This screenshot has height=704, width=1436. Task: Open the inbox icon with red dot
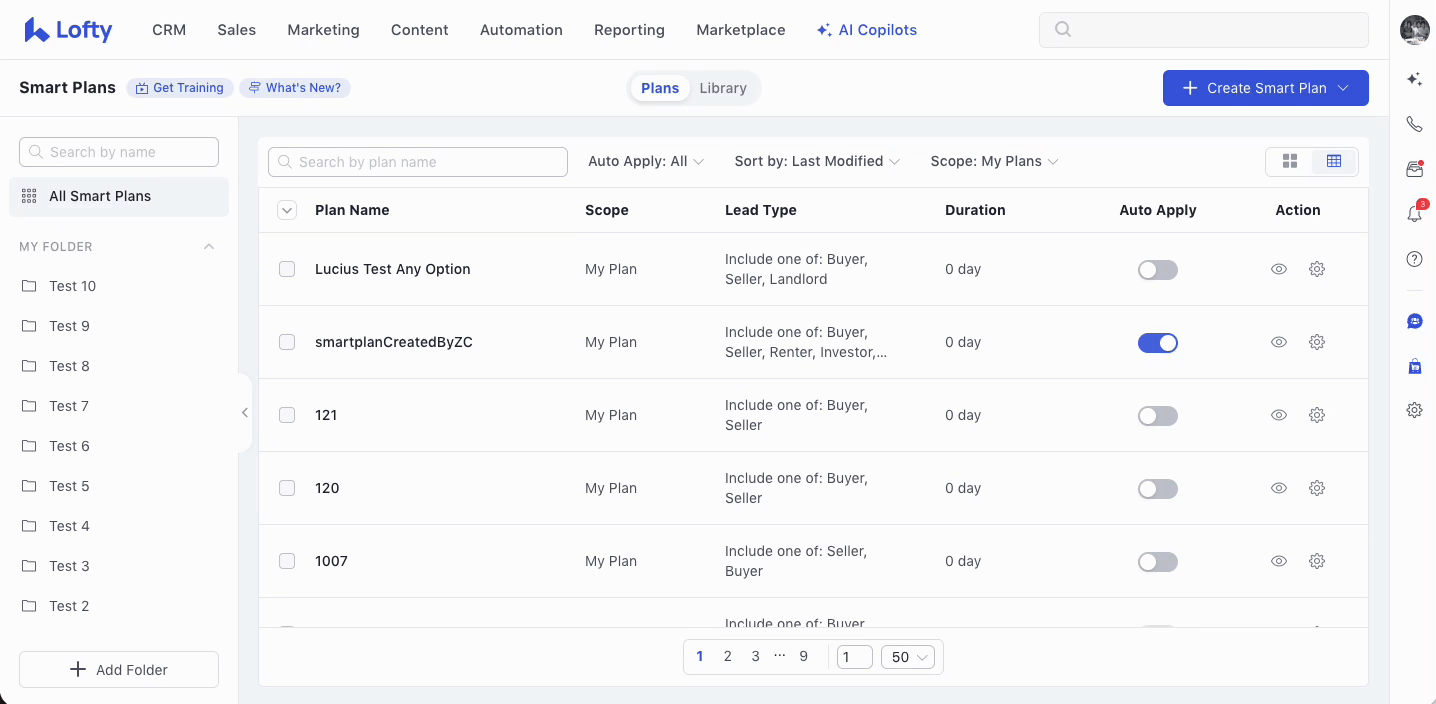[1414, 169]
